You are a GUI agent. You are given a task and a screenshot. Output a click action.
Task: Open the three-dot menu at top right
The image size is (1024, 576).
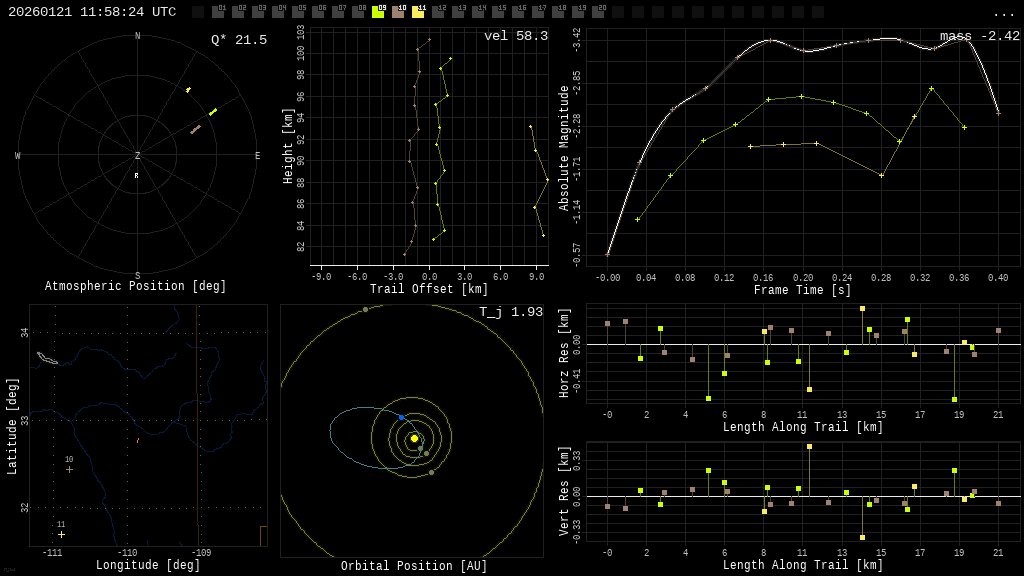[x=1003, y=13]
